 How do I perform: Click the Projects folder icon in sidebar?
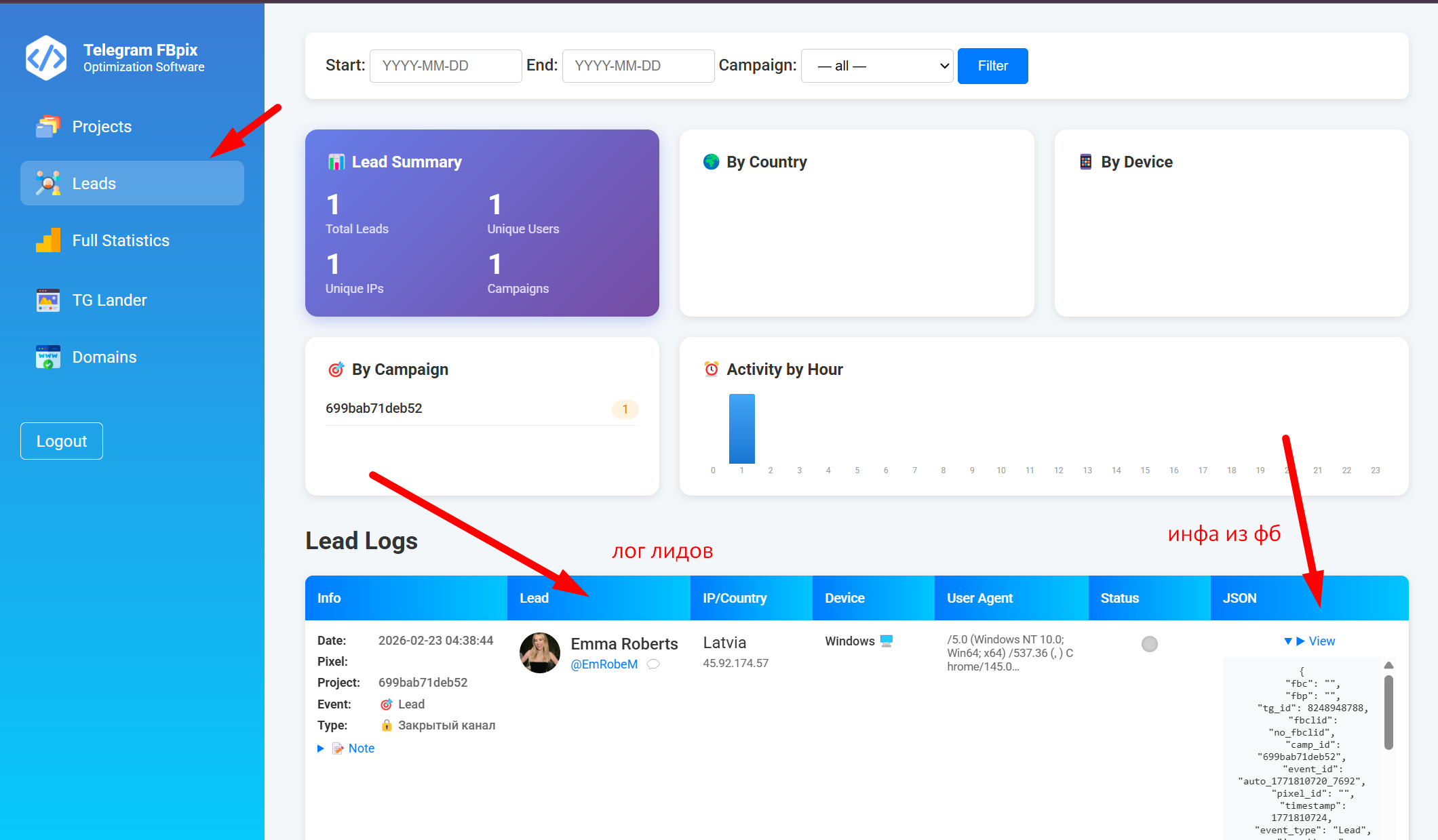point(48,127)
